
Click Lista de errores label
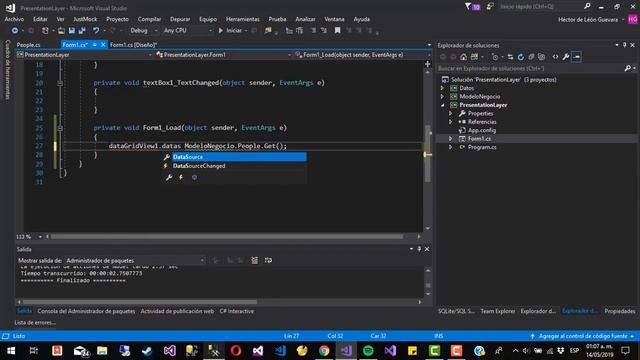click(x=35, y=323)
